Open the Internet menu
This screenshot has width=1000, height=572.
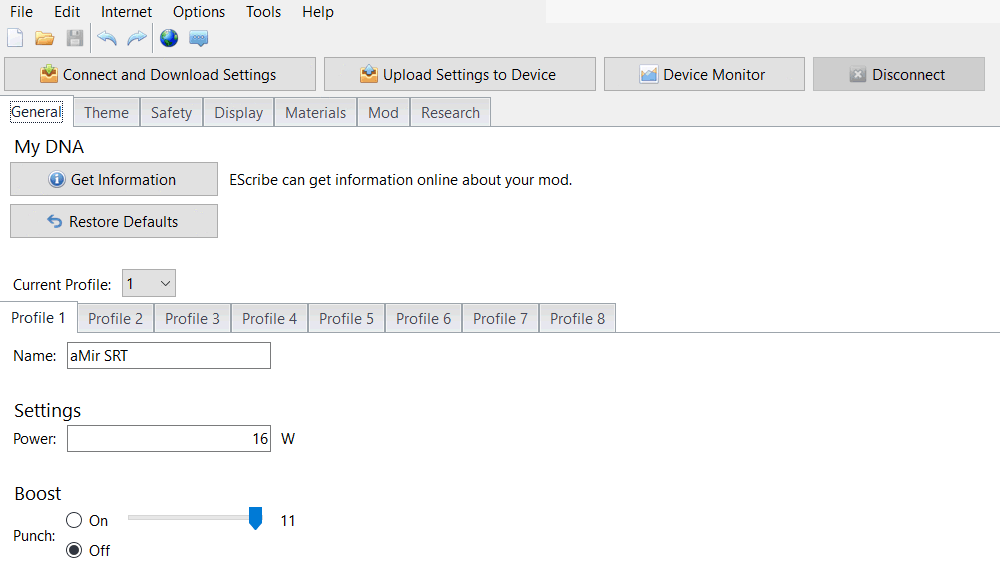[x=127, y=12]
